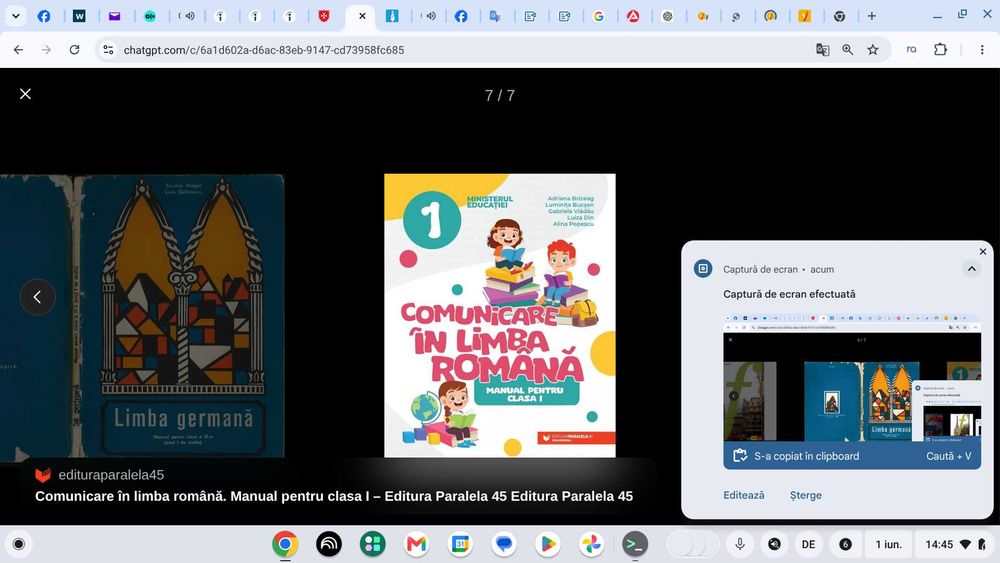This screenshot has width=1000, height=563.
Task: Bookmark this page with the star icon
Action: [873, 50]
